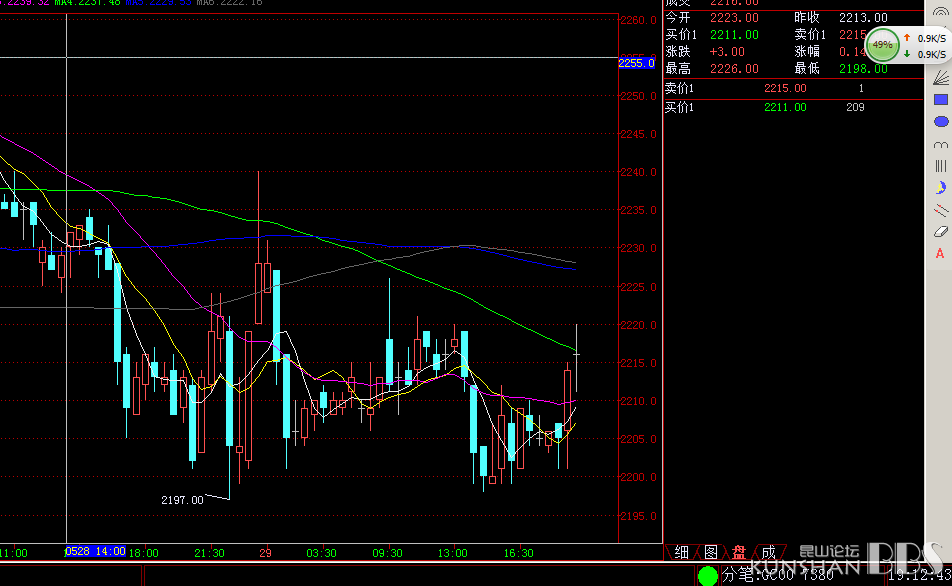This screenshot has width=952, height=586.
Task: Click the 最低 value 2198.00
Action: tap(863, 69)
